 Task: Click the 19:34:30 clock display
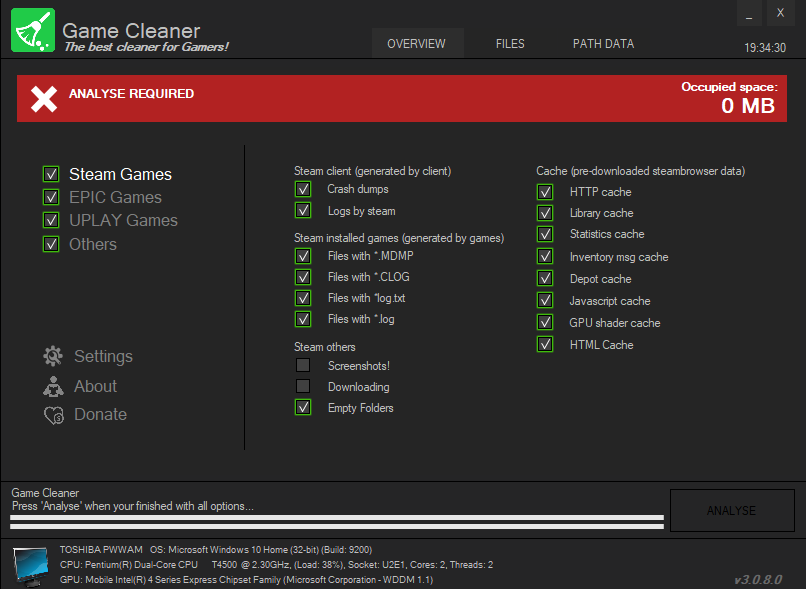(765, 48)
